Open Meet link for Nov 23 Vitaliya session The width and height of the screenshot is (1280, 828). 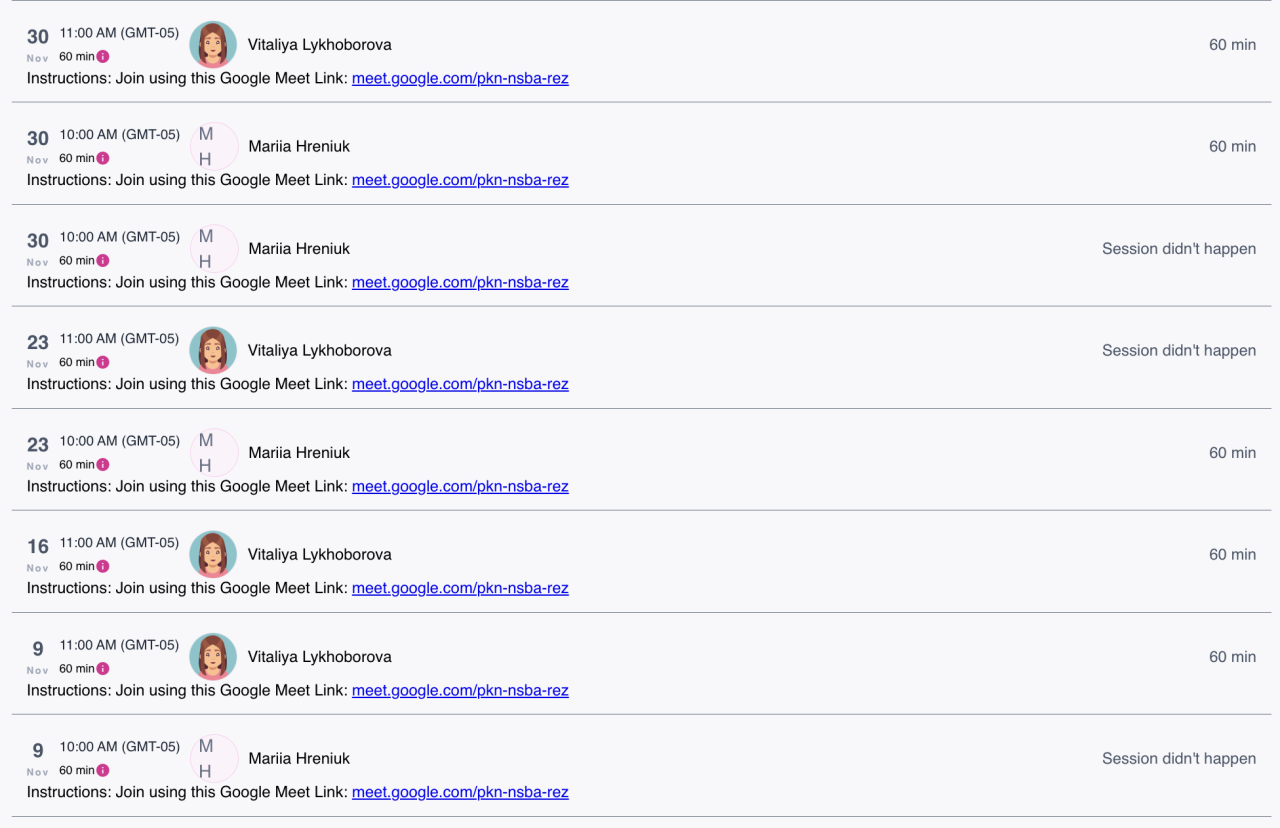click(x=460, y=384)
